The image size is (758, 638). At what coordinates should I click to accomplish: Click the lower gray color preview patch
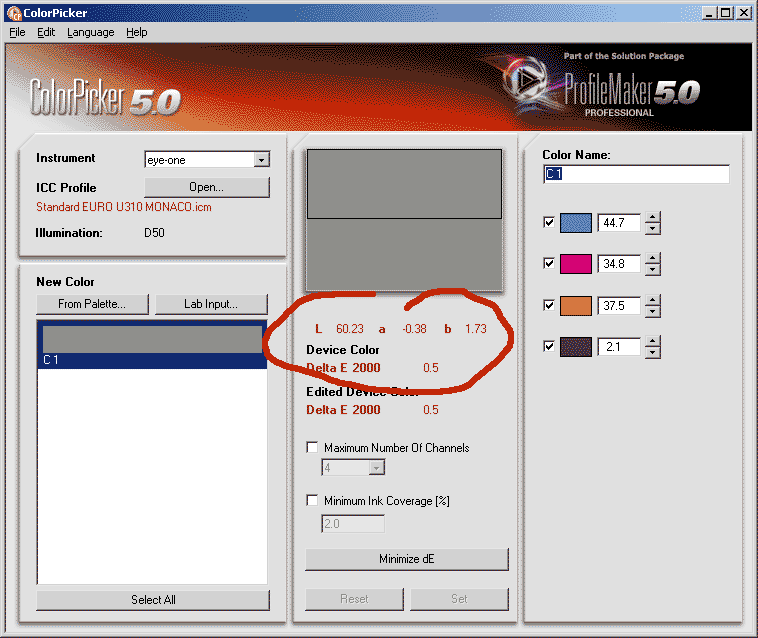(x=405, y=254)
